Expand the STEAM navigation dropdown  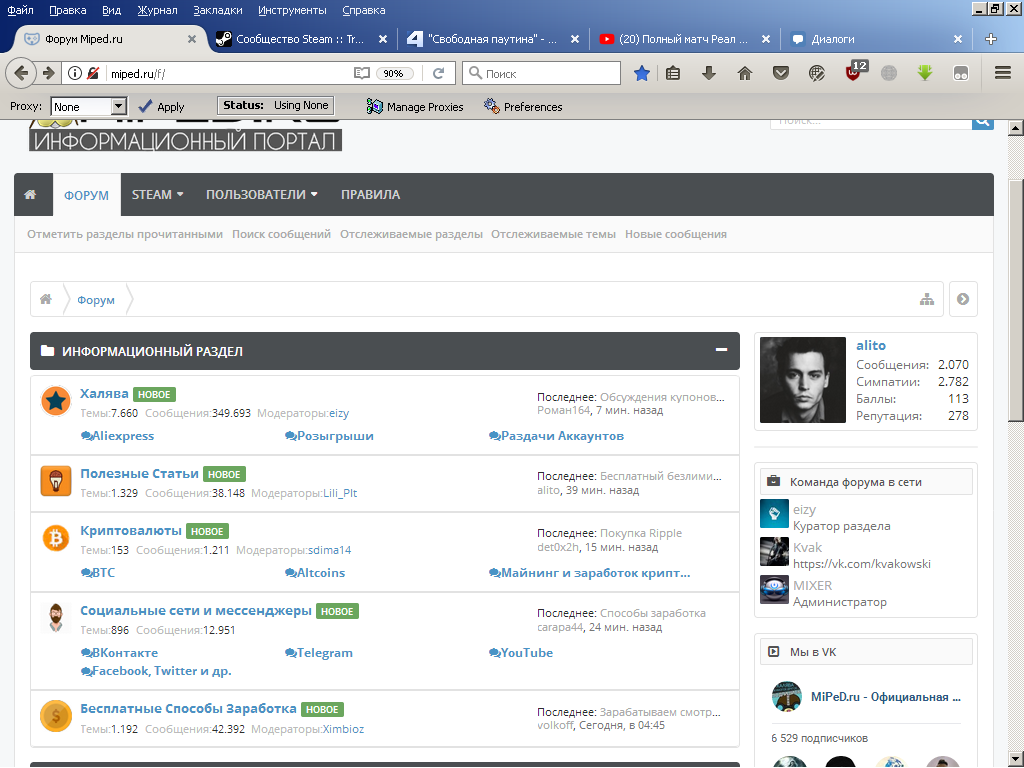click(x=157, y=195)
